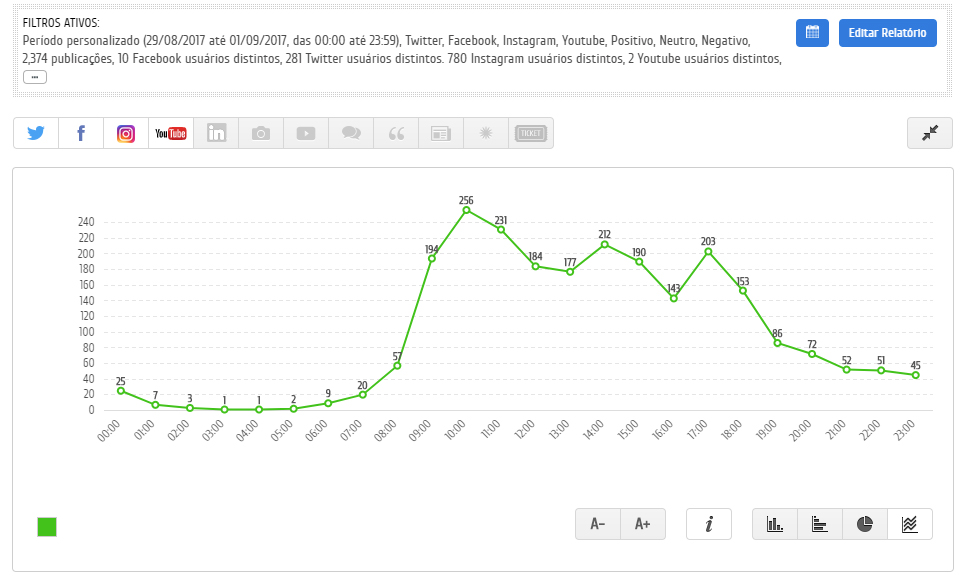Viewport: 961px width, 582px height.
Task: Decrease font size with A- button
Action: click(598, 524)
